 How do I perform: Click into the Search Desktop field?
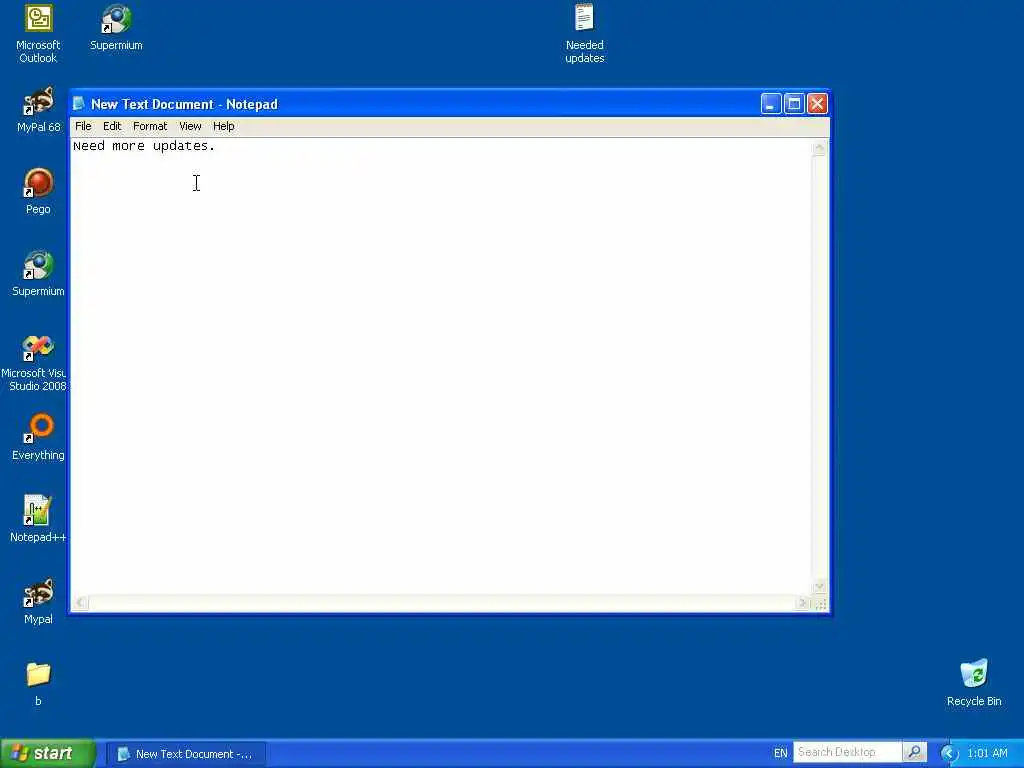(848, 752)
